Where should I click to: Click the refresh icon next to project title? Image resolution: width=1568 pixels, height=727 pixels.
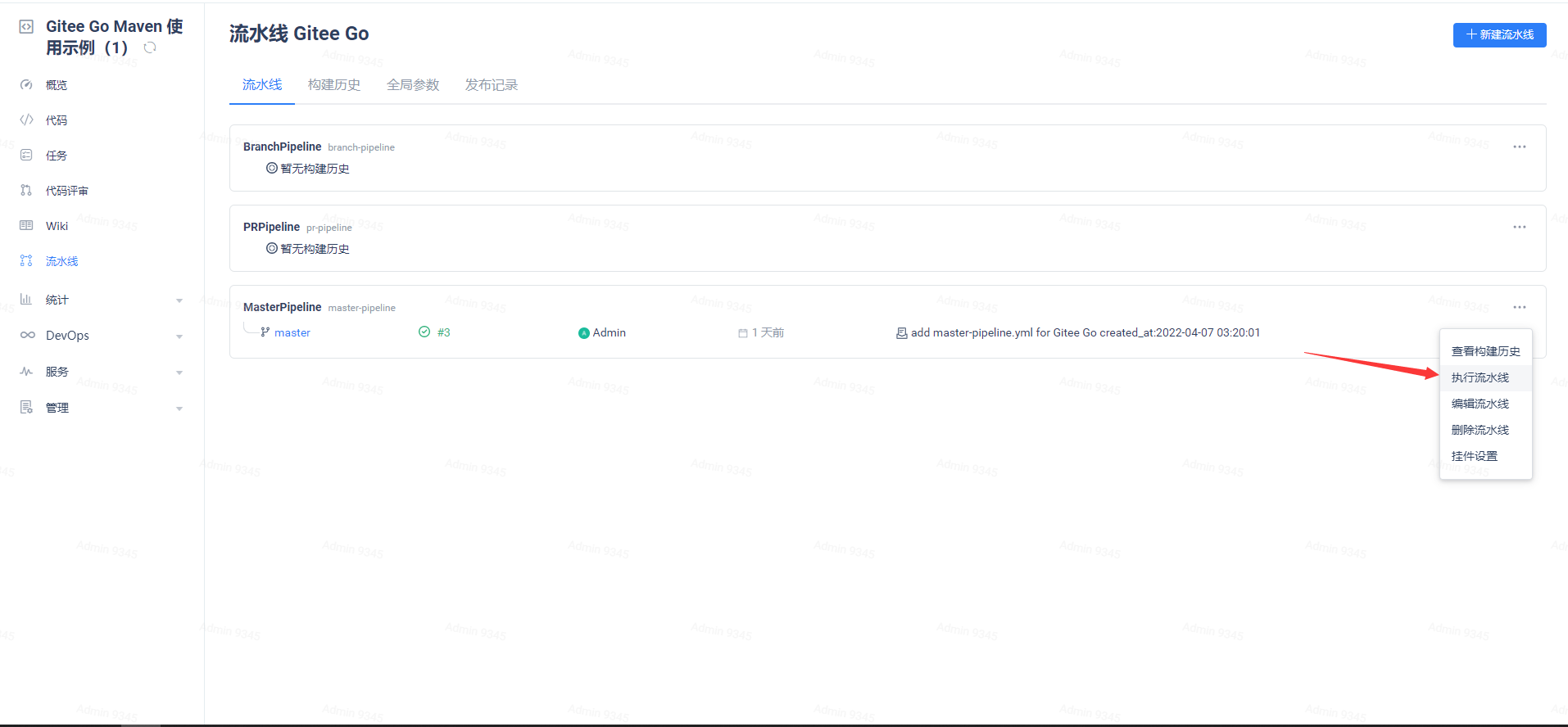click(150, 47)
